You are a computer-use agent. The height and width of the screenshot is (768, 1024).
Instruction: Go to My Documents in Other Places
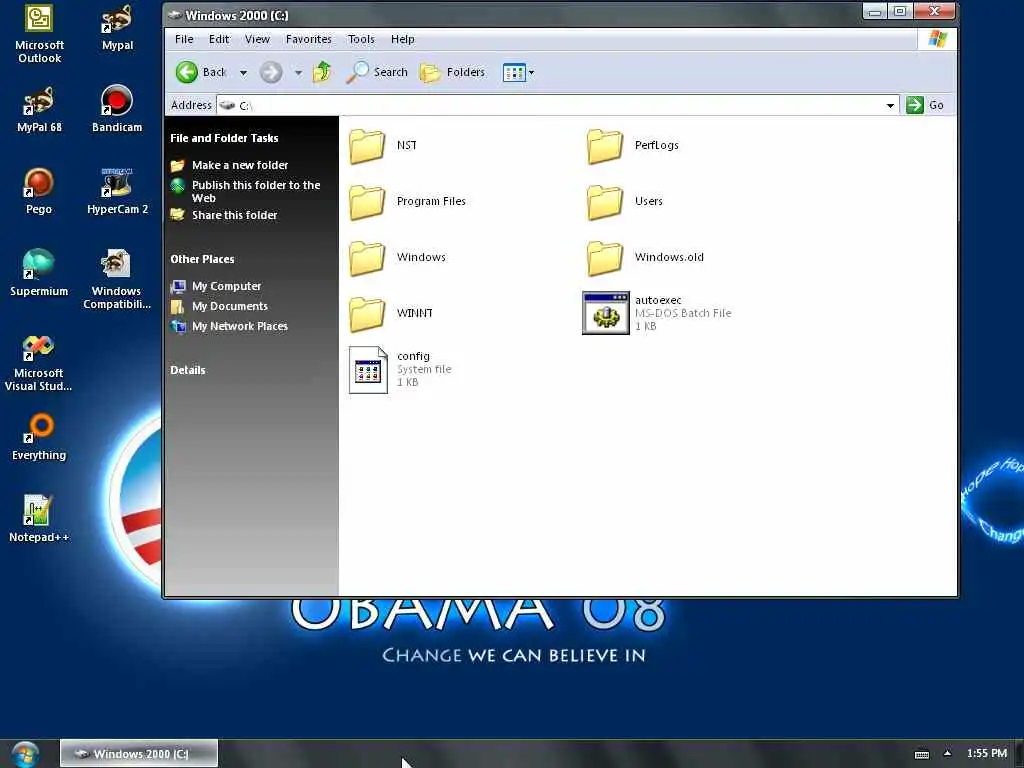click(229, 306)
